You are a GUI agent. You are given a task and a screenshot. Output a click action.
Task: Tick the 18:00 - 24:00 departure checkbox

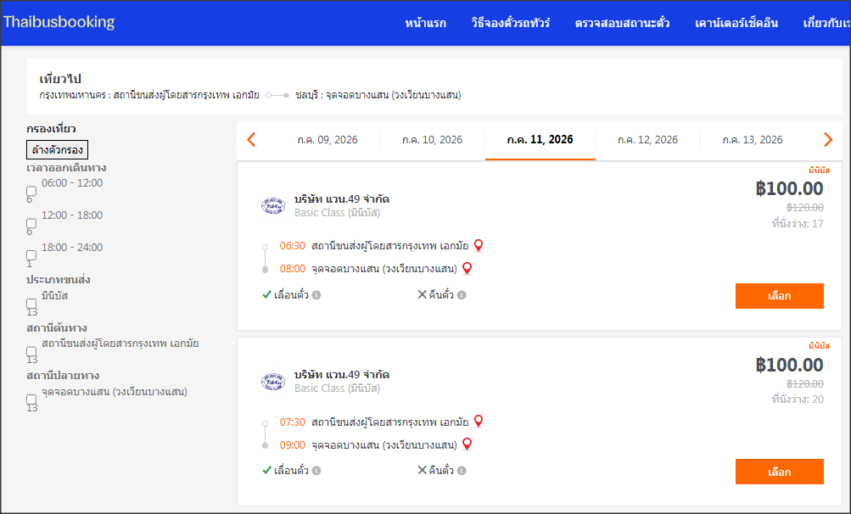coord(31,255)
